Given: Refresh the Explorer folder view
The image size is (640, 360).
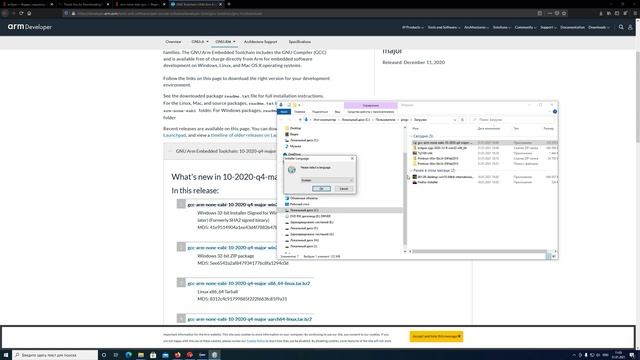Looking at the screenshot, I should click(462, 120).
